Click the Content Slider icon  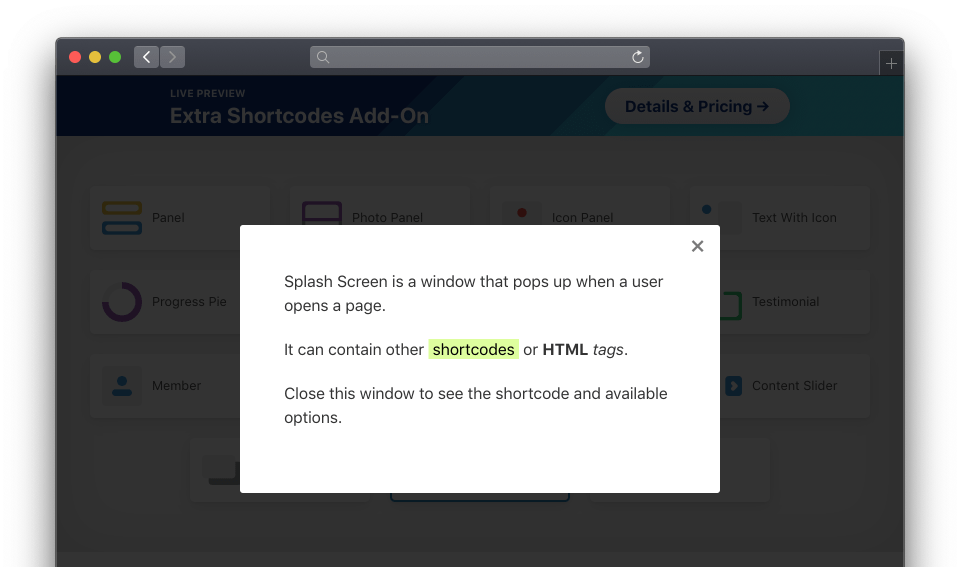coord(733,386)
